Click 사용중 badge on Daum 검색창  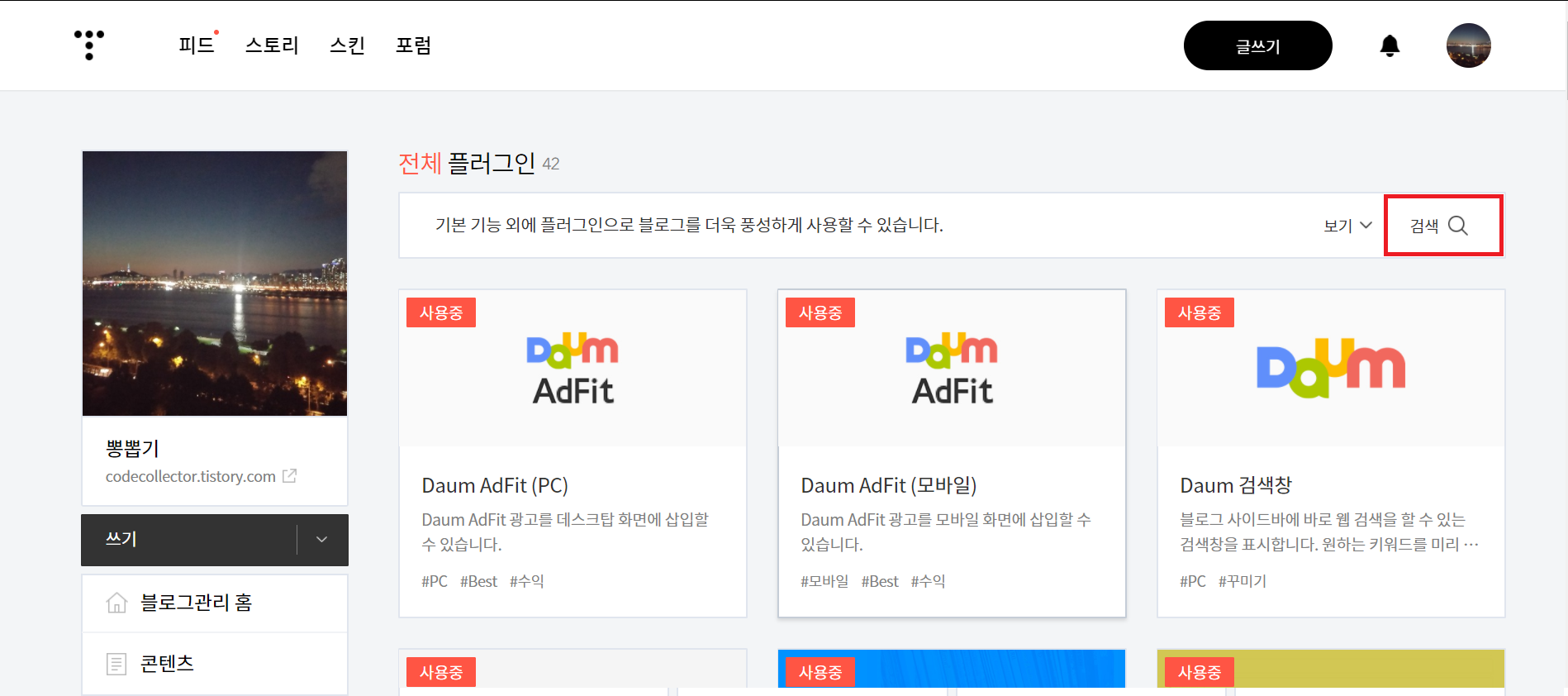coord(1200,312)
